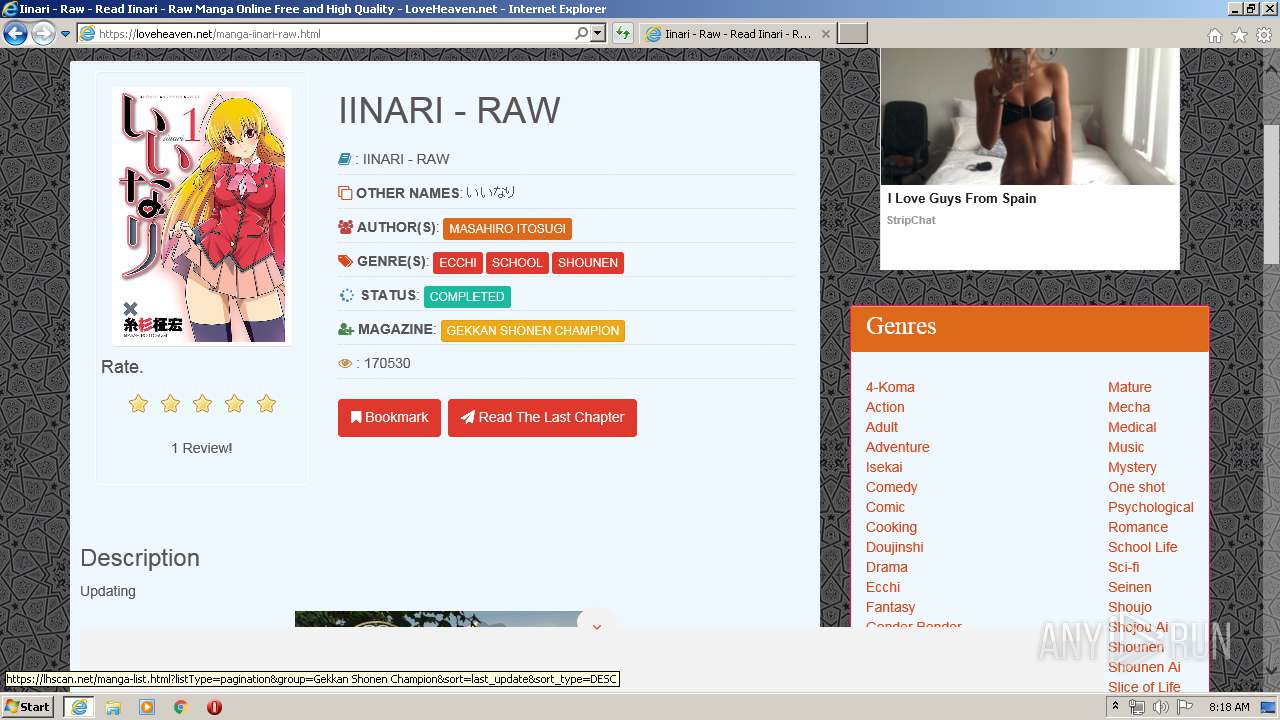Open the Action genre link
The height and width of the screenshot is (720, 1280).
[885, 407]
